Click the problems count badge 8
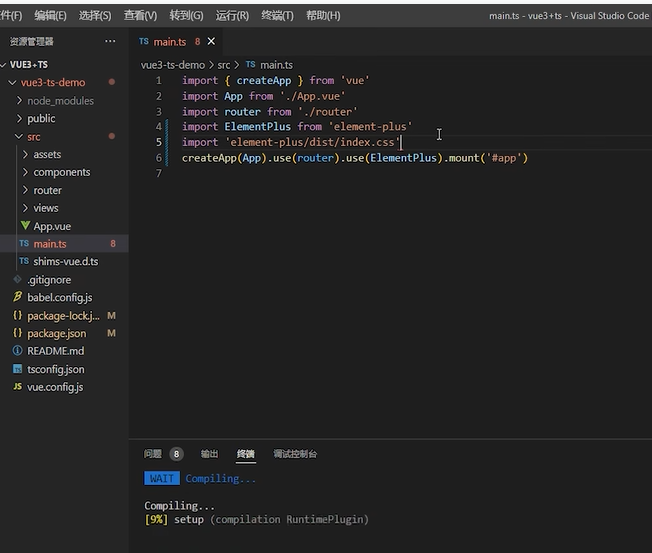652x553 pixels. (x=176, y=454)
